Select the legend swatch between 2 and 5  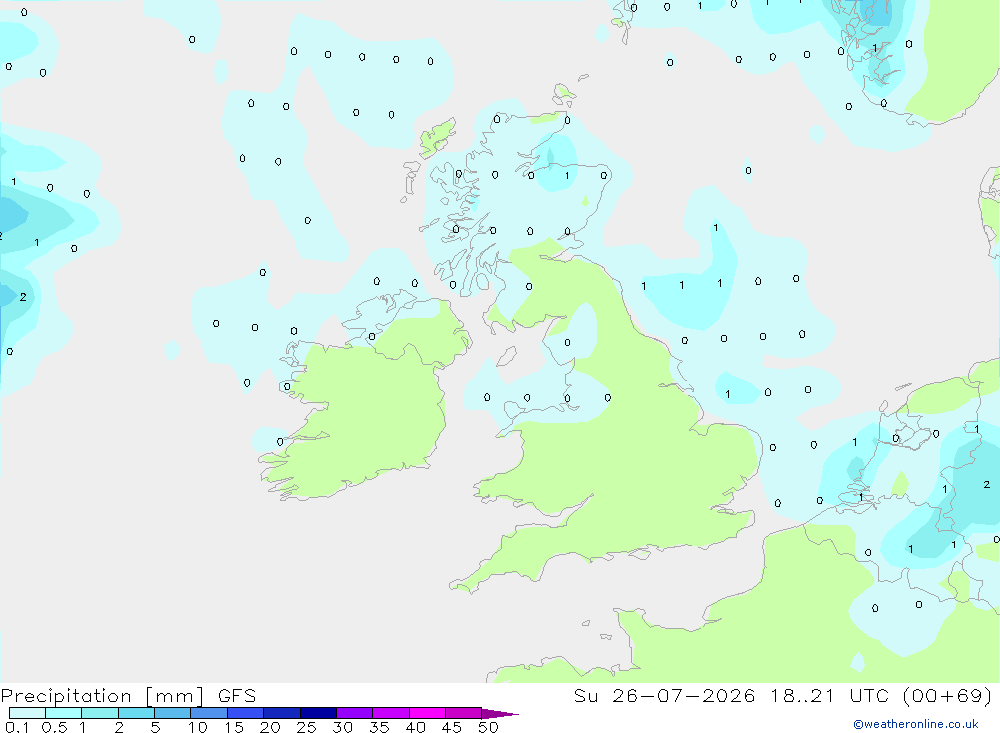[x=136, y=713]
